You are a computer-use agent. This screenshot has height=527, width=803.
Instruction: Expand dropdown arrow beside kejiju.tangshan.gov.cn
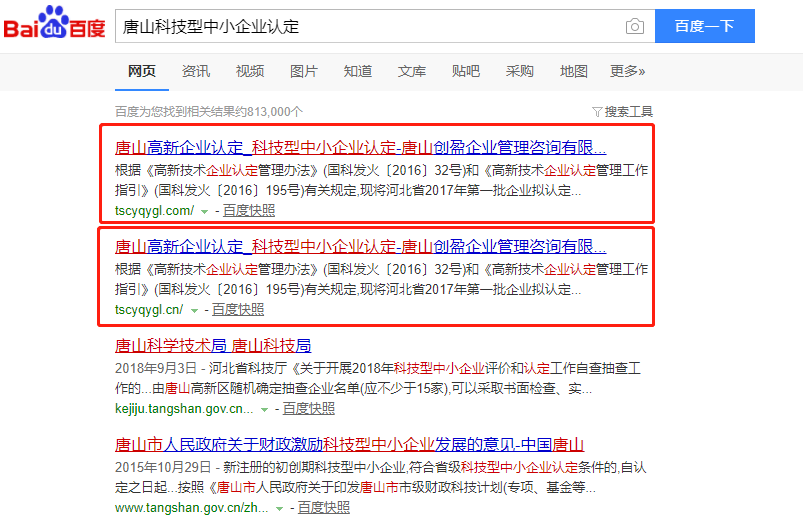pyautogui.click(x=264, y=409)
